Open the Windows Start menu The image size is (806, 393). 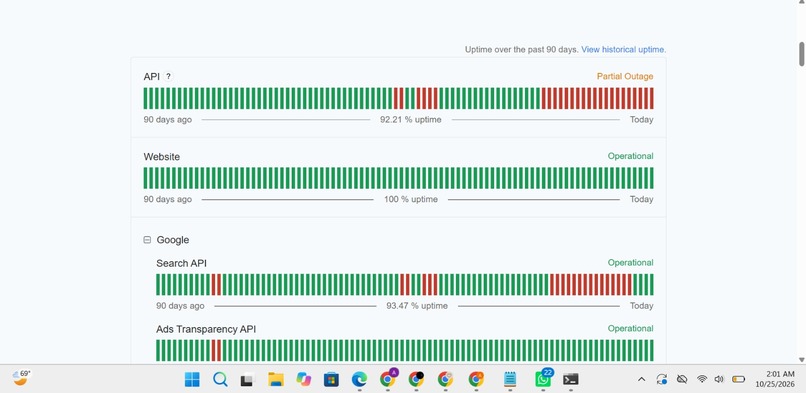[192, 379]
